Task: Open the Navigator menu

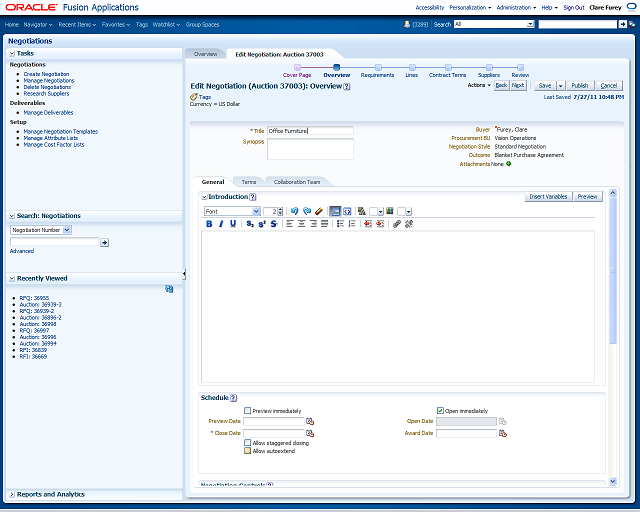Action: (x=38, y=24)
